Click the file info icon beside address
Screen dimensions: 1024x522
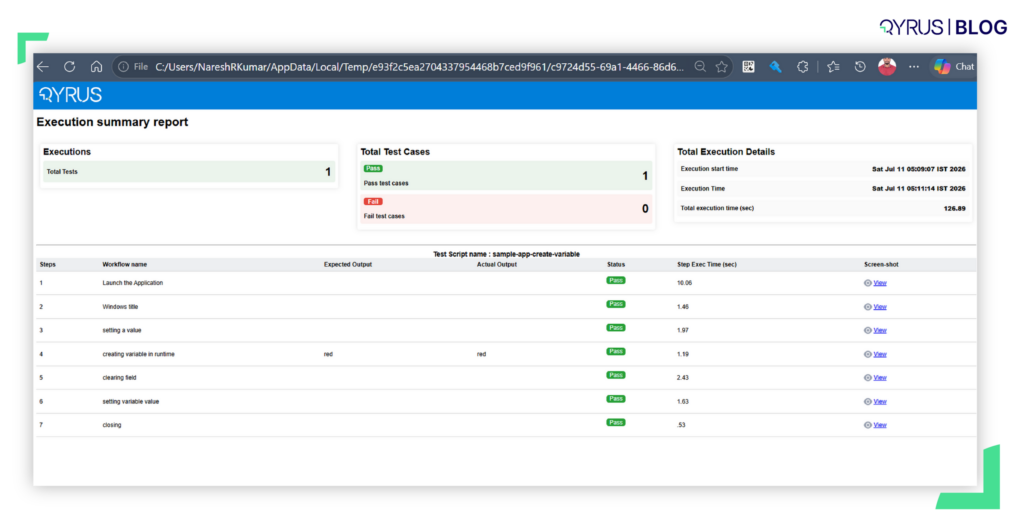(x=123, y=67)
